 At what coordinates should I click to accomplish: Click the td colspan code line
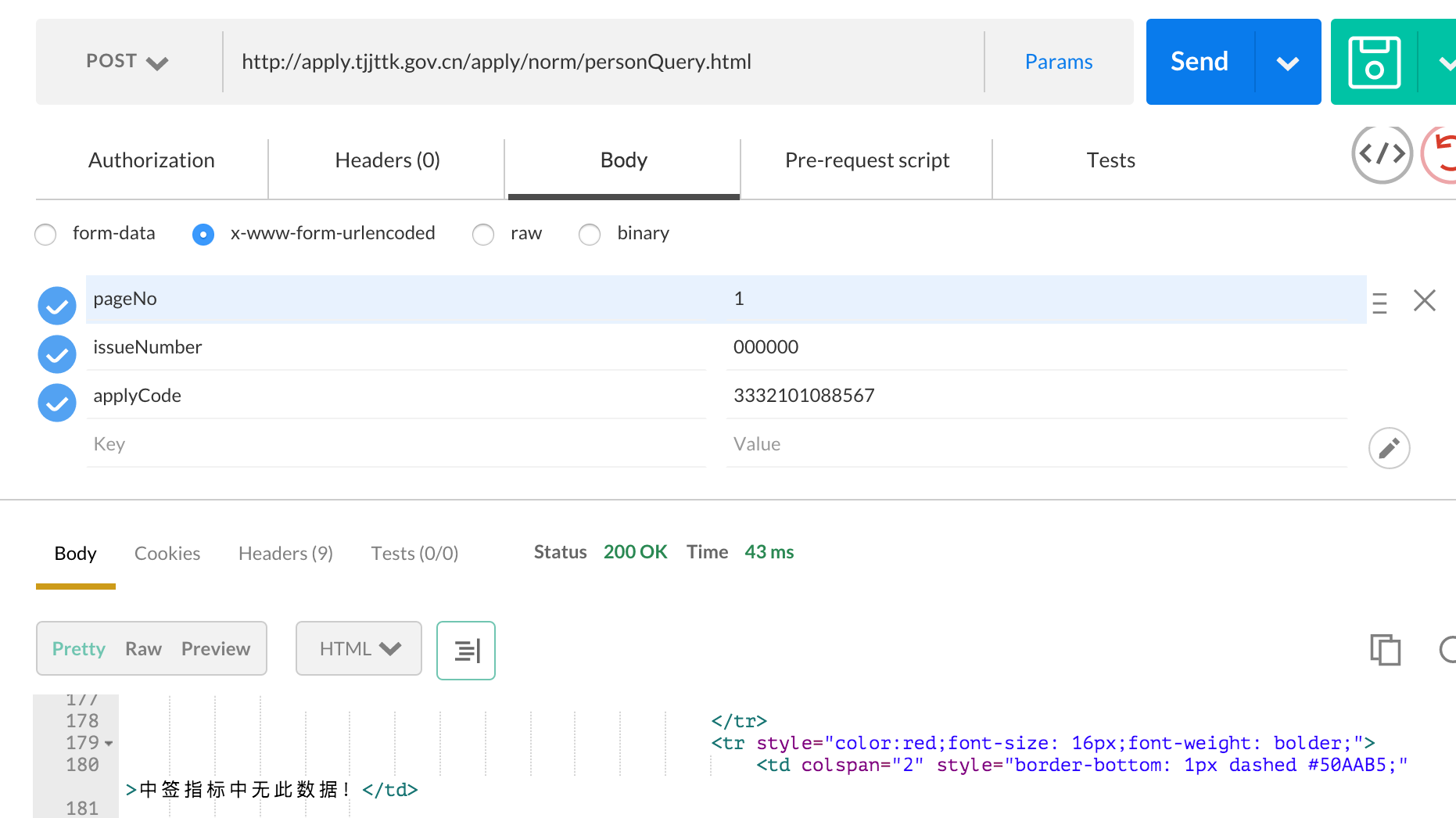[x=1082, y=765]
